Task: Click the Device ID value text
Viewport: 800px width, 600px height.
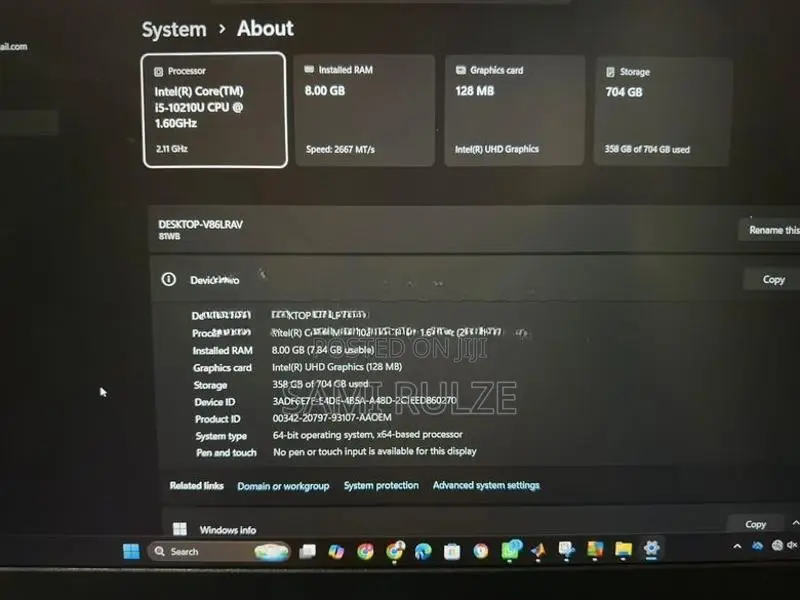Action: 365,401
